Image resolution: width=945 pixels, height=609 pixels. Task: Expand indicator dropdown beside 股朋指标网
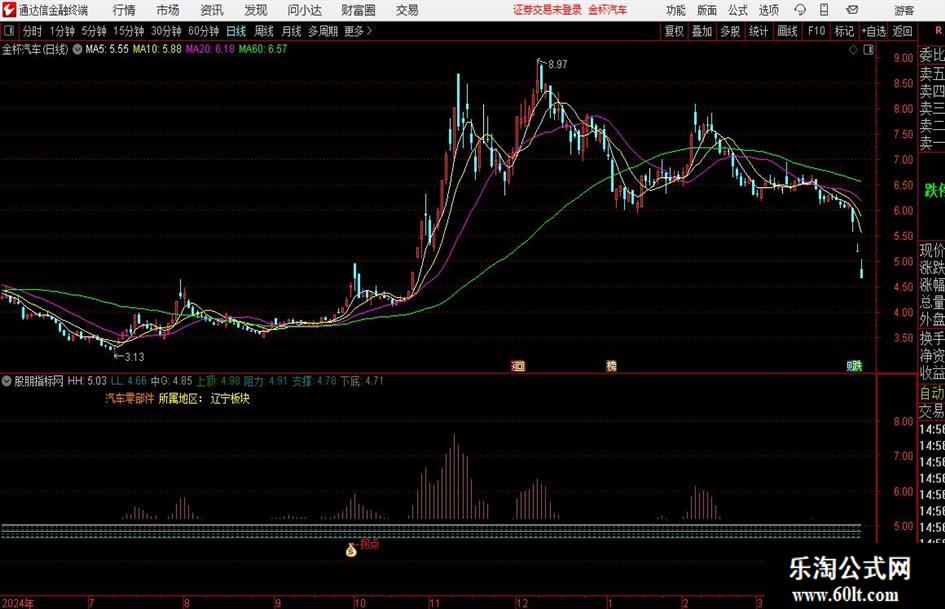7,381
